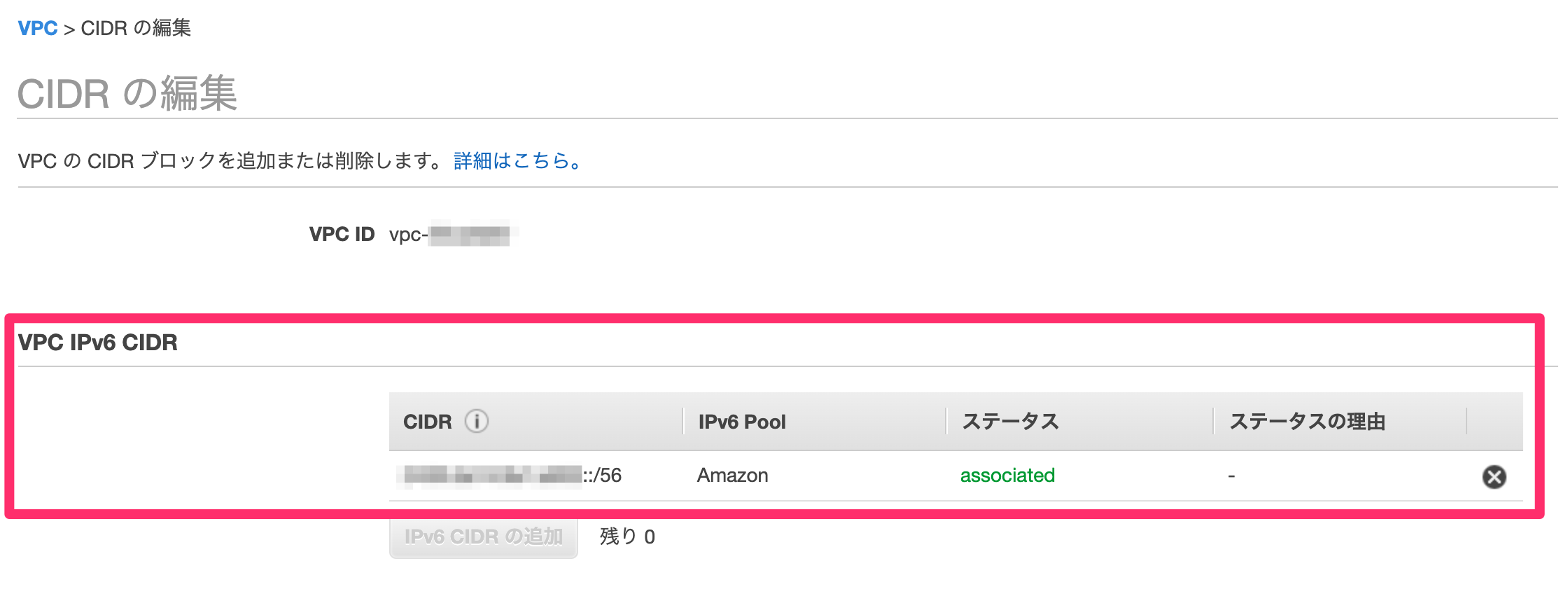This screenshot has width=1568, height=601.
Task: Select the CIDR column header
Action: [428, 422]
